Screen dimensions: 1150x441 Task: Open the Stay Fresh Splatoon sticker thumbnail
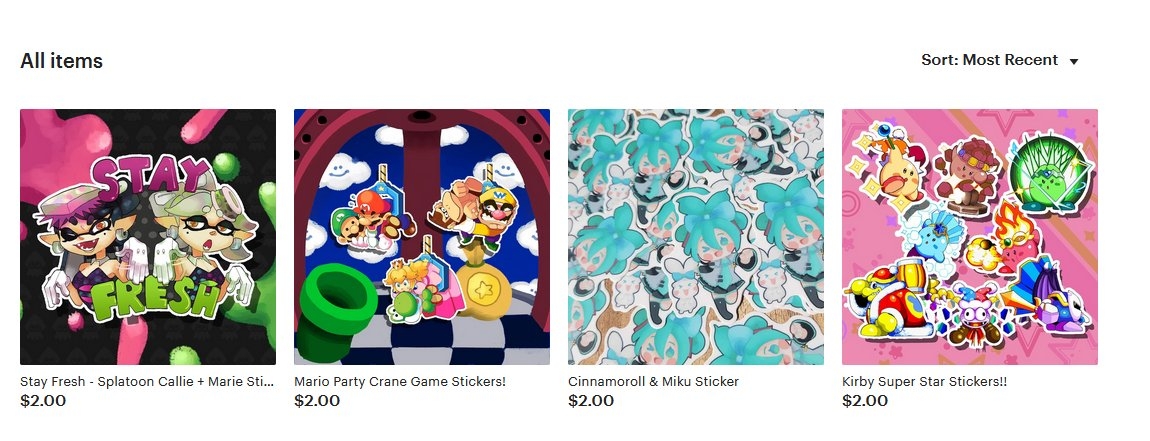[x=148, y=237]
